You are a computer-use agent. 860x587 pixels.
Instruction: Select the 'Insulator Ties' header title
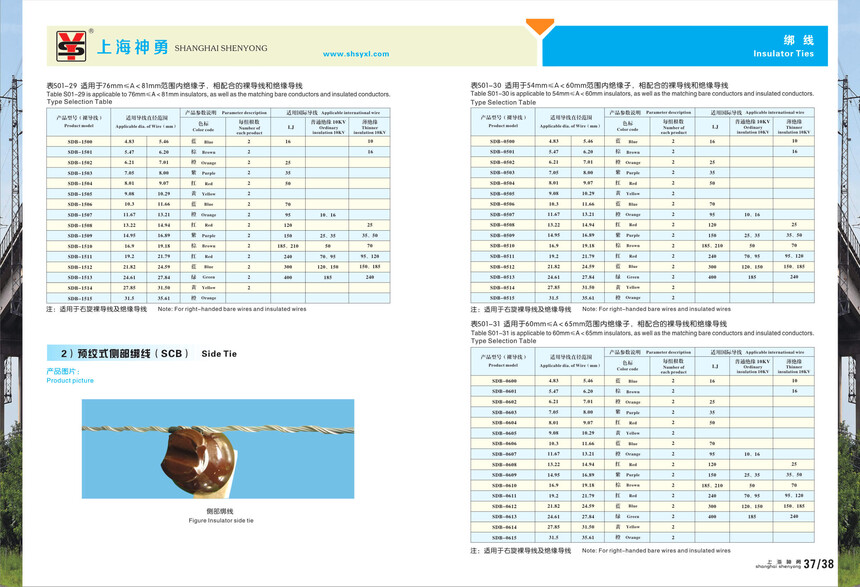coord(783,53)
